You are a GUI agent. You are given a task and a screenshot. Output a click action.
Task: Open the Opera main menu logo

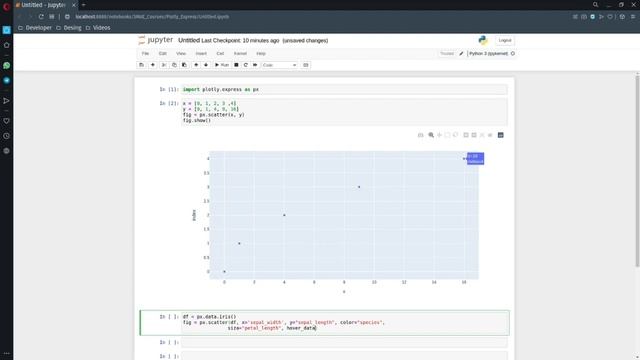point(6,6)
